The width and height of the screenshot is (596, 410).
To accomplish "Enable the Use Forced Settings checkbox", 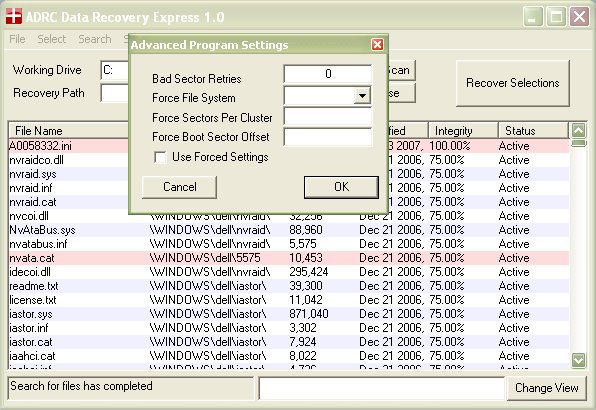I will [160, 157].
